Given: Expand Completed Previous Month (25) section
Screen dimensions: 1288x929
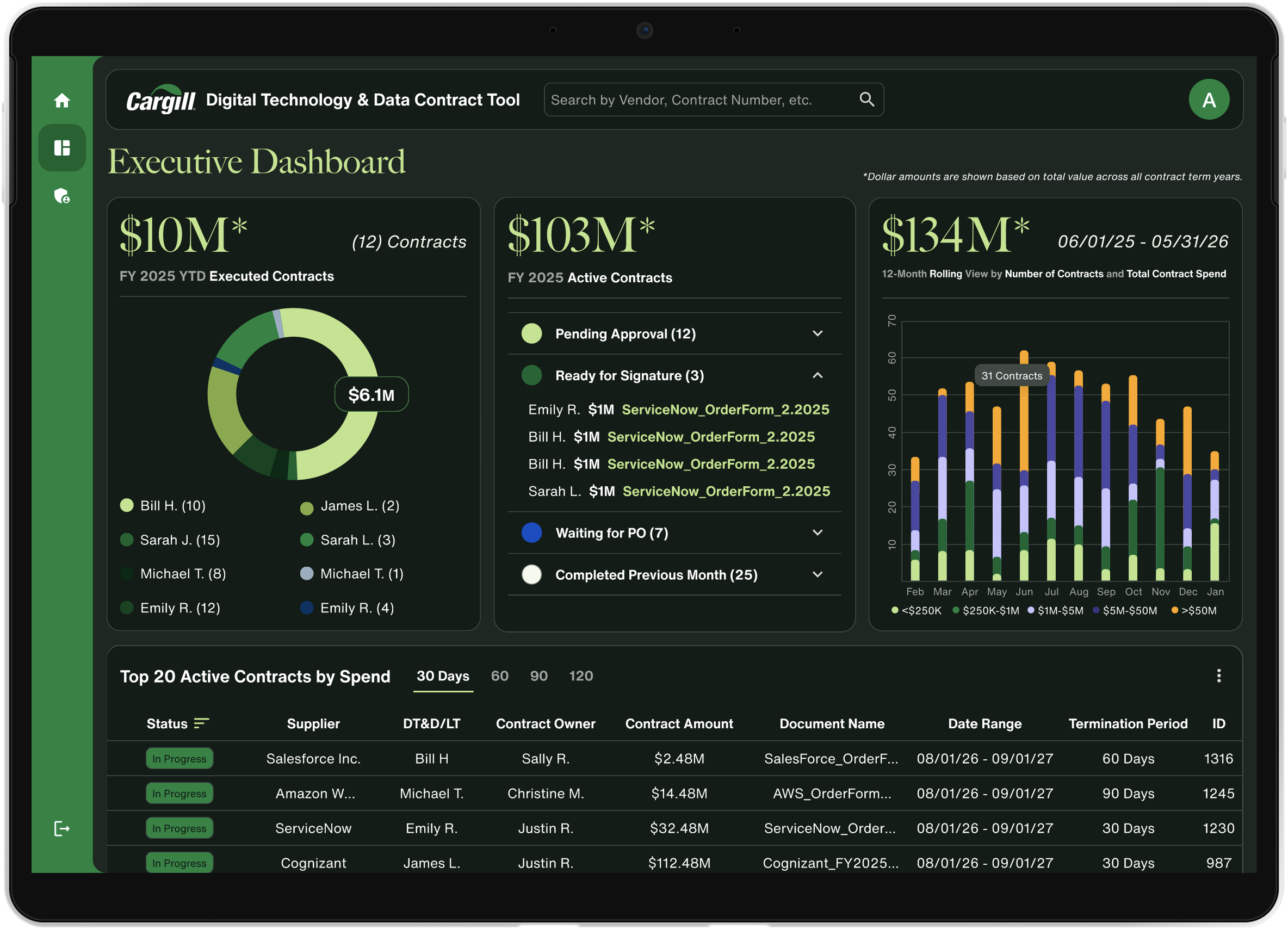Looking at the screenshot, I should click(674, 575).
